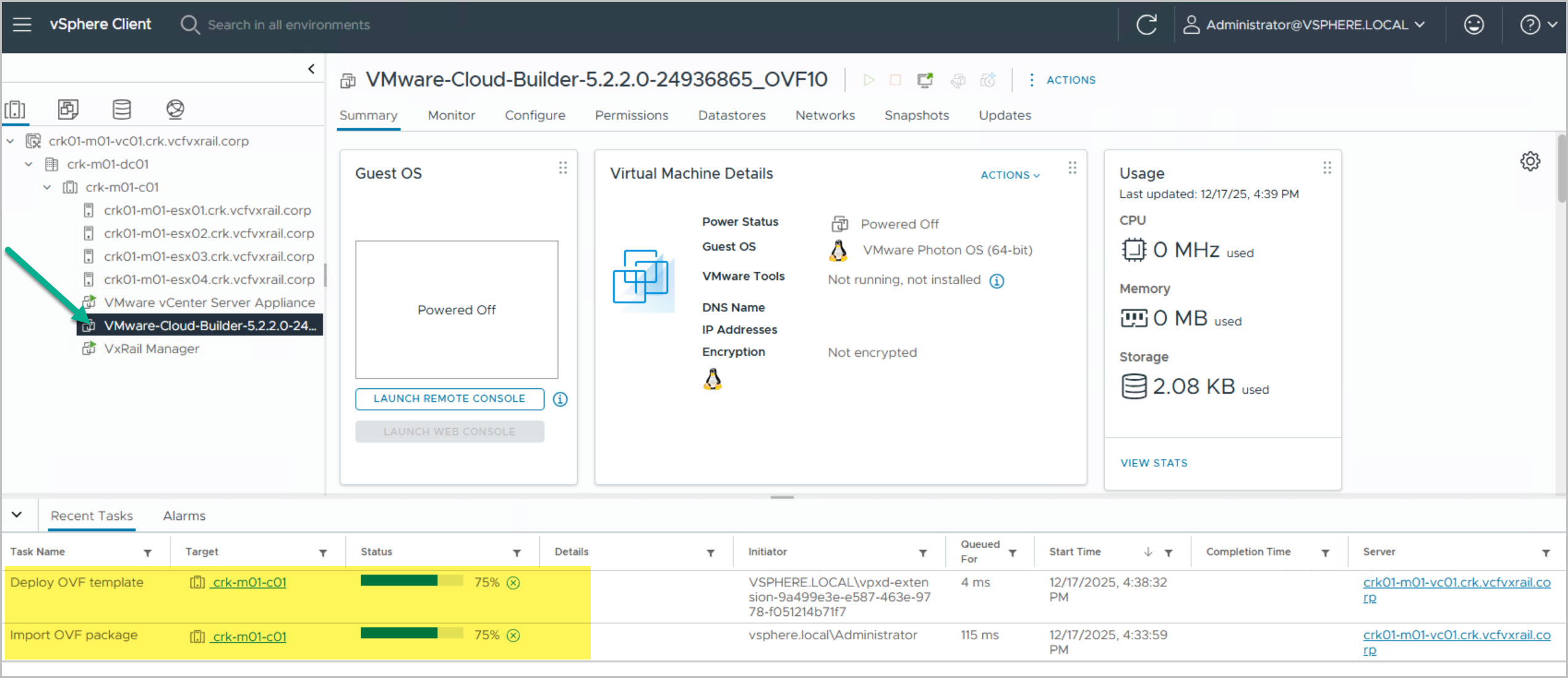
Task: Click the Launch Console toolbar icon
Action: click(x=924, y=80)
